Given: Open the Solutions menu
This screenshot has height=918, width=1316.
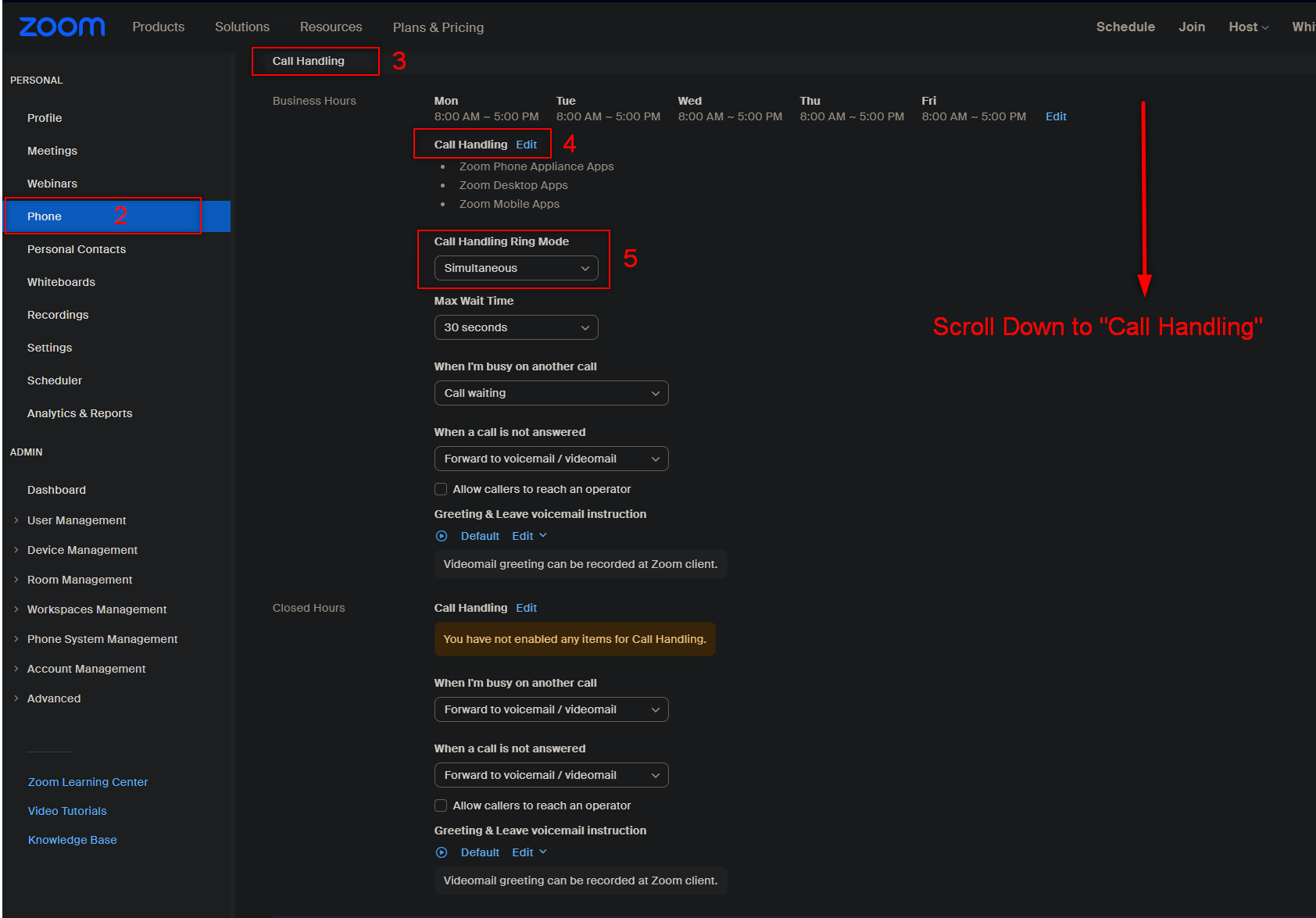Looking at the screenshot, I should (242, 27).
